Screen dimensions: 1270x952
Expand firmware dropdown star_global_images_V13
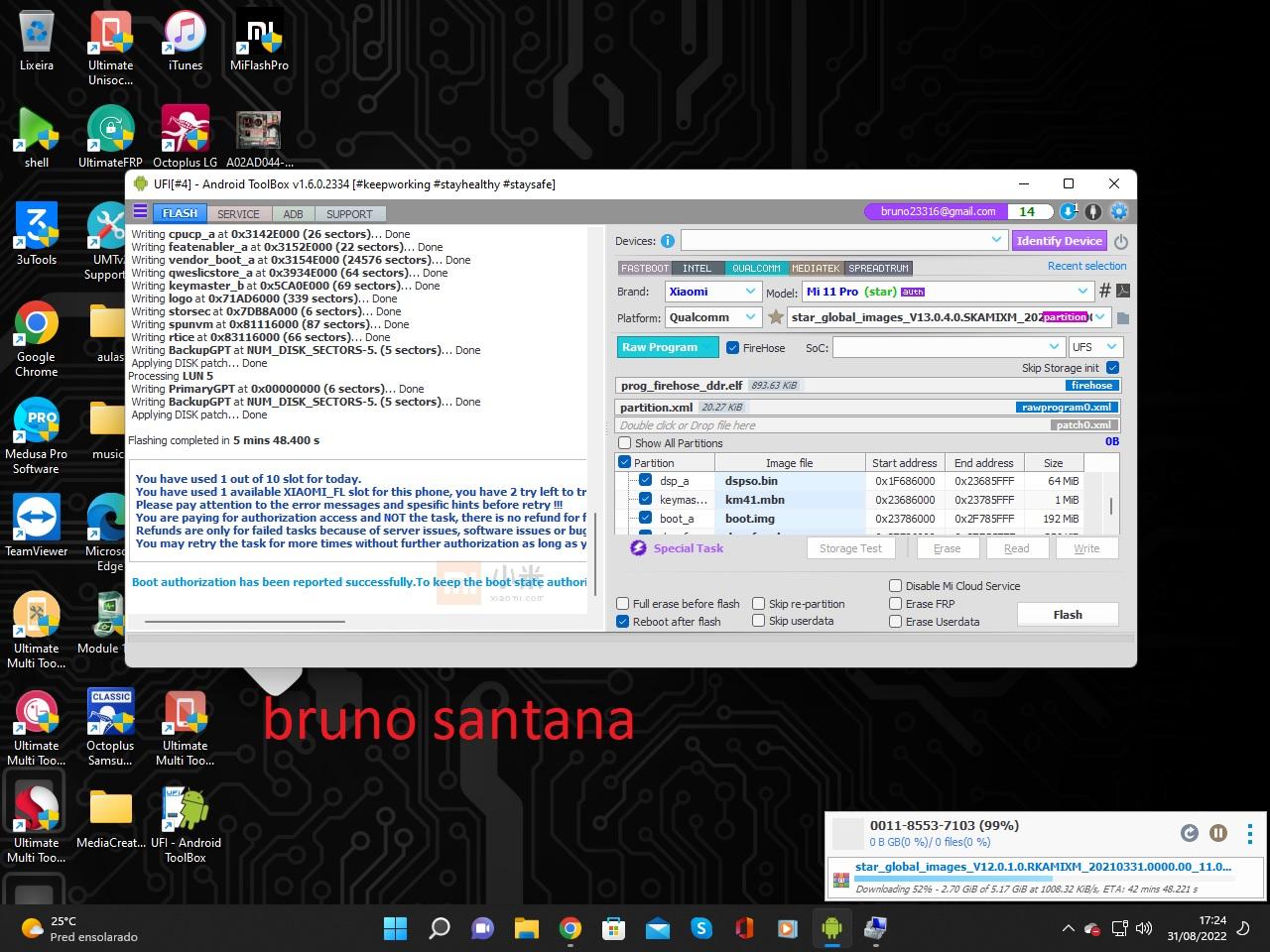[1099, 317]
